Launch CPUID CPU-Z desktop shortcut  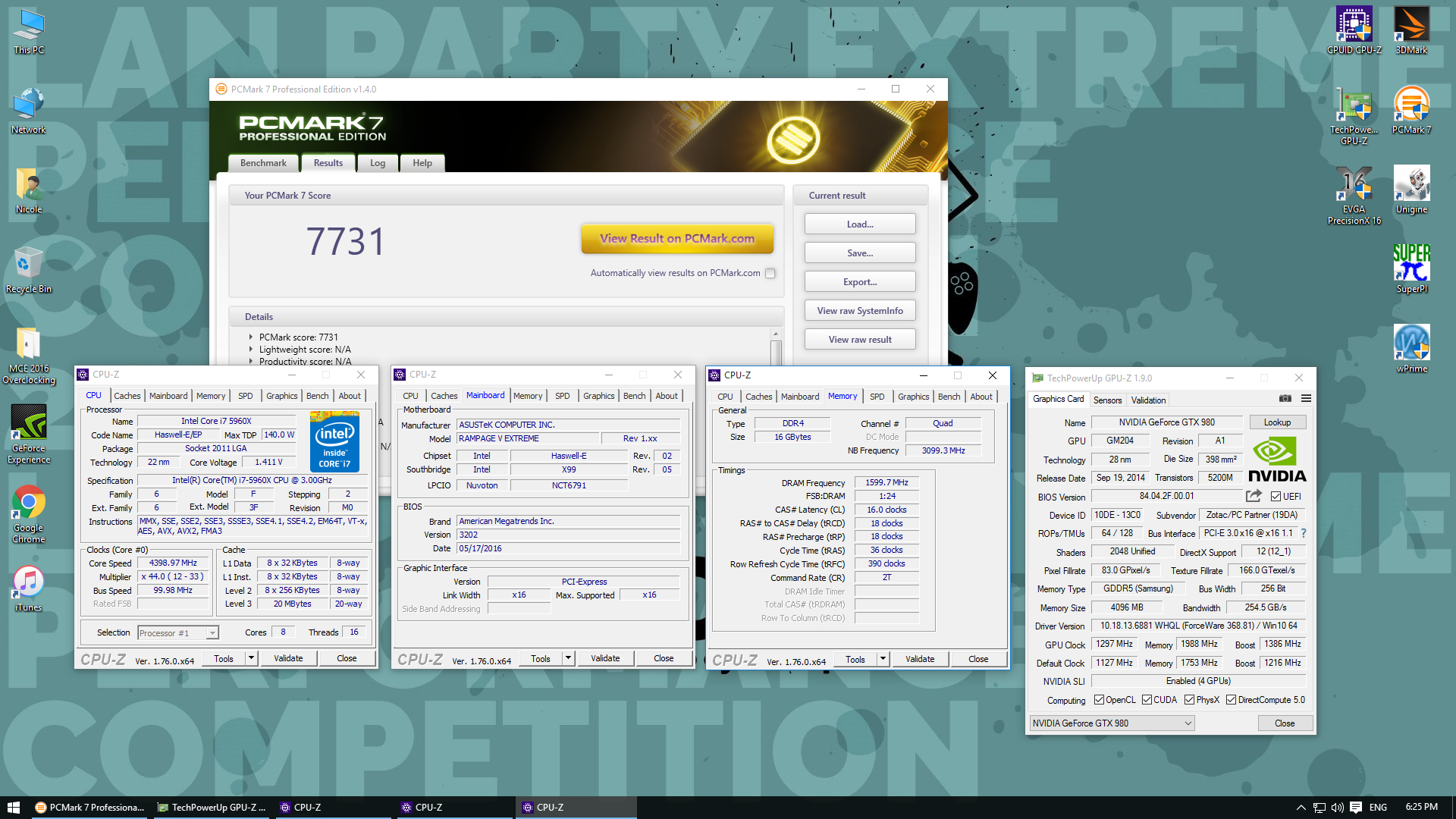tap(1354, 32)
